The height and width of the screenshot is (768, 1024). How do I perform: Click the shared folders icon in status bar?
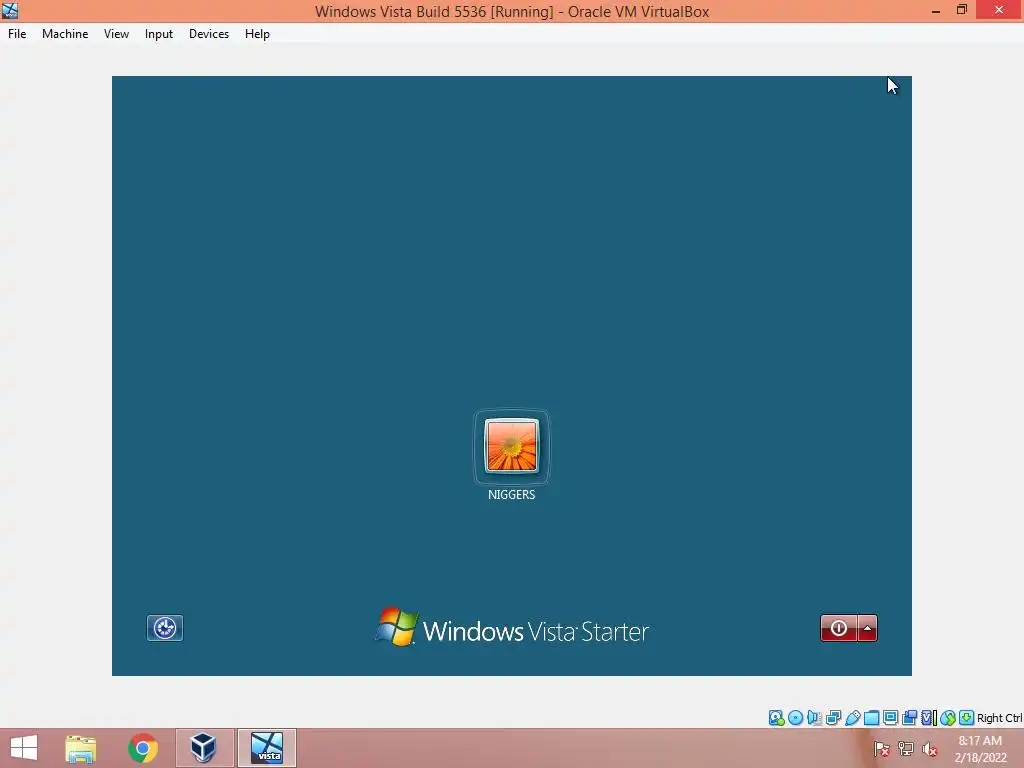871,718
